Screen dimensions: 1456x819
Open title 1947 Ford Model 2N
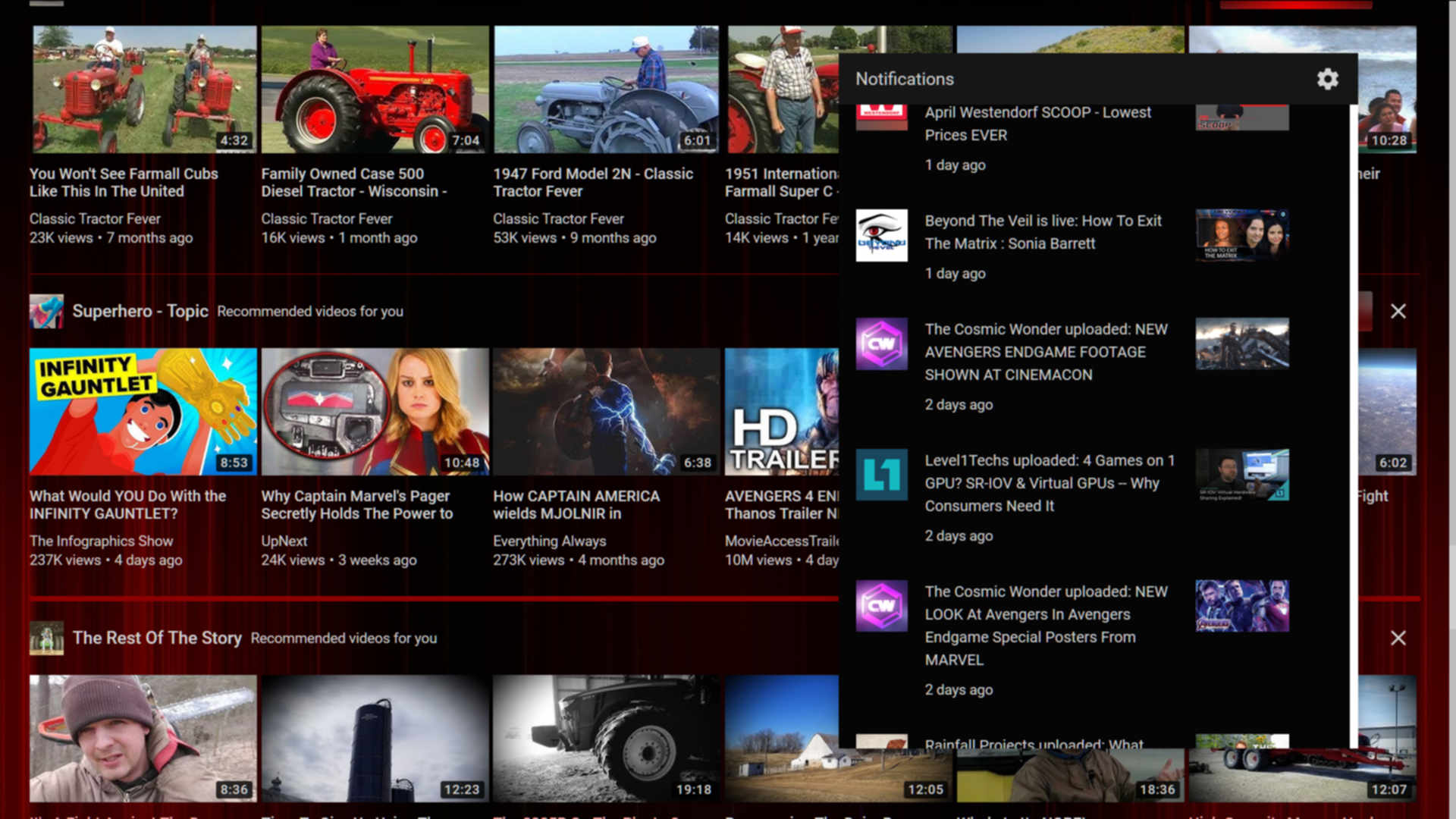(593, 182)
